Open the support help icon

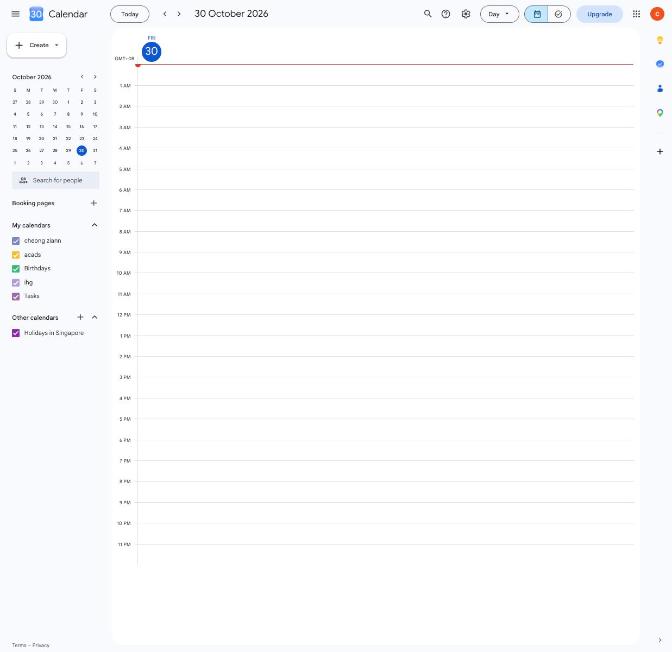pyautogui.click(x=446, y=14)
